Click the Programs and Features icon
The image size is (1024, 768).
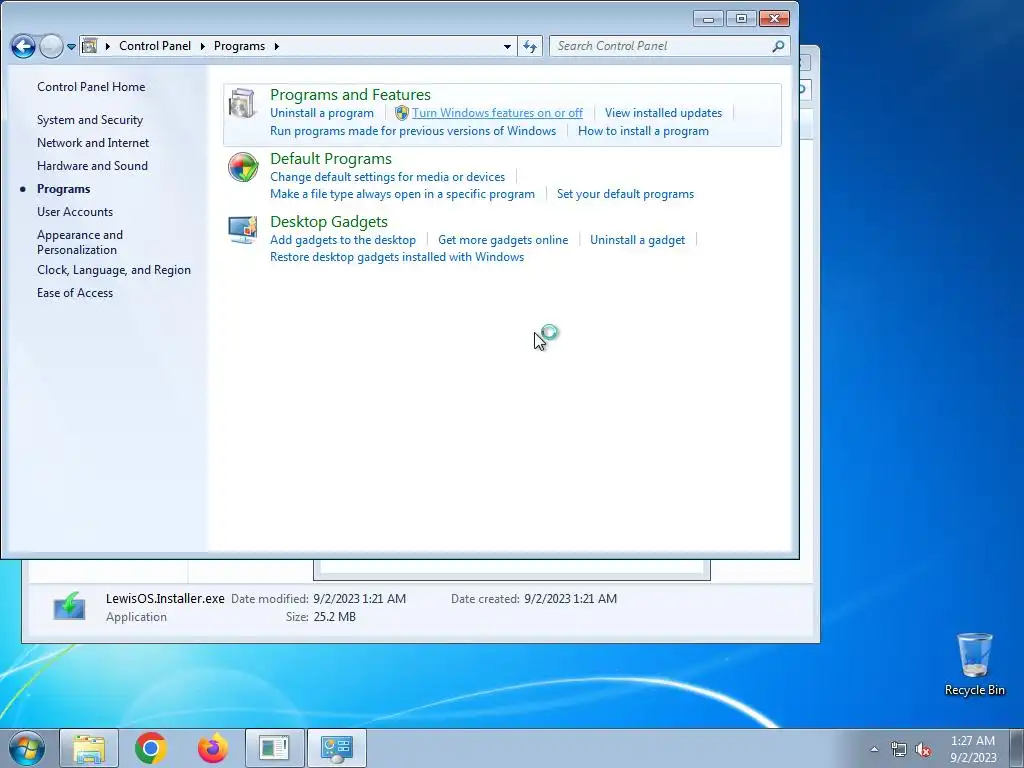click(x=242, y=104)
